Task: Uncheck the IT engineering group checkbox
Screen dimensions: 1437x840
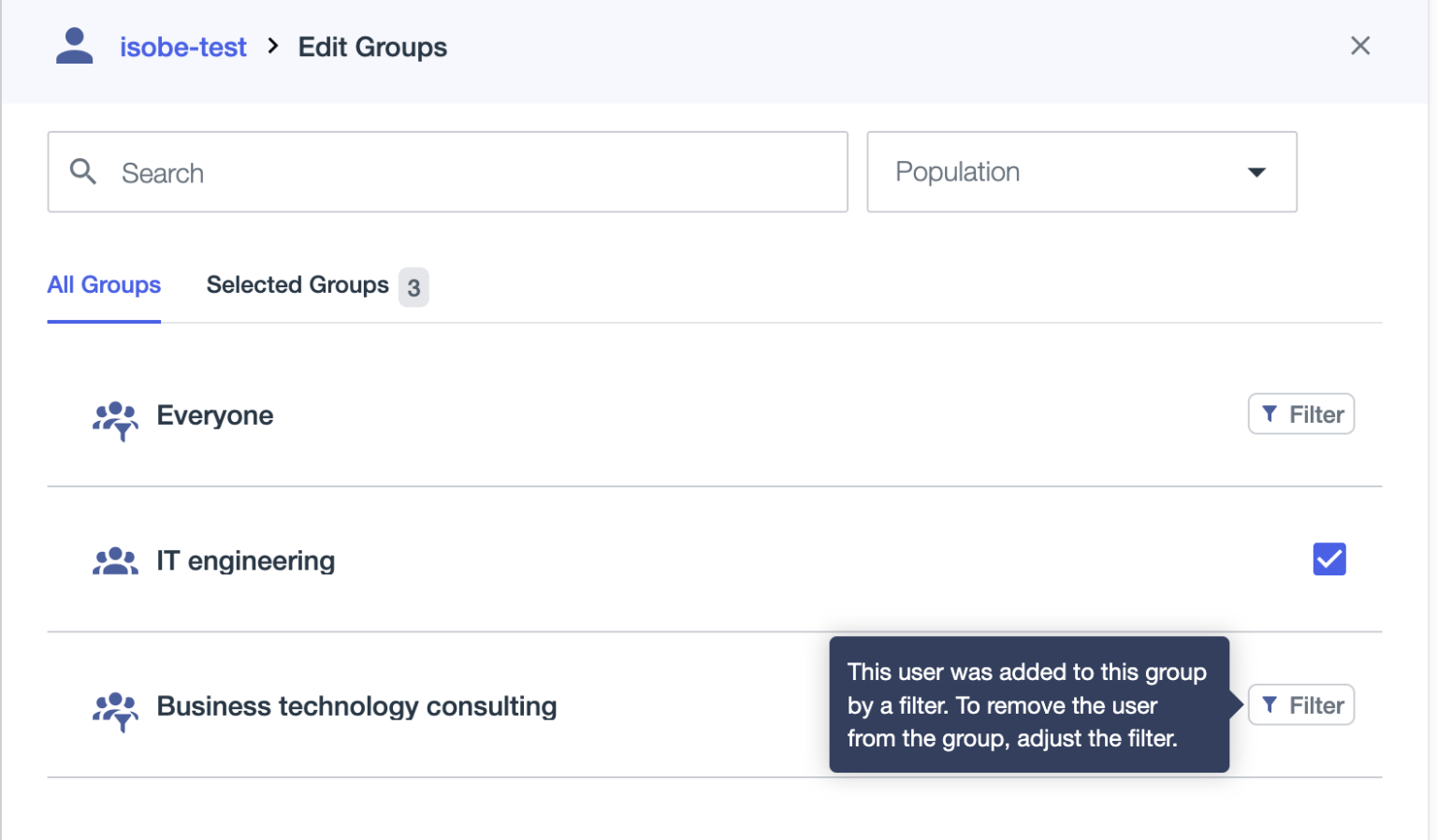Action: pos(1328,558)
